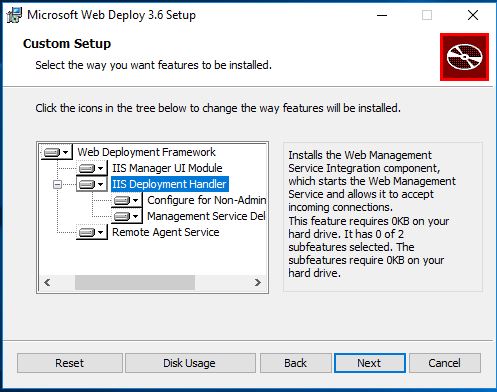Open the Disk Usage dialog

click(190, 363)
